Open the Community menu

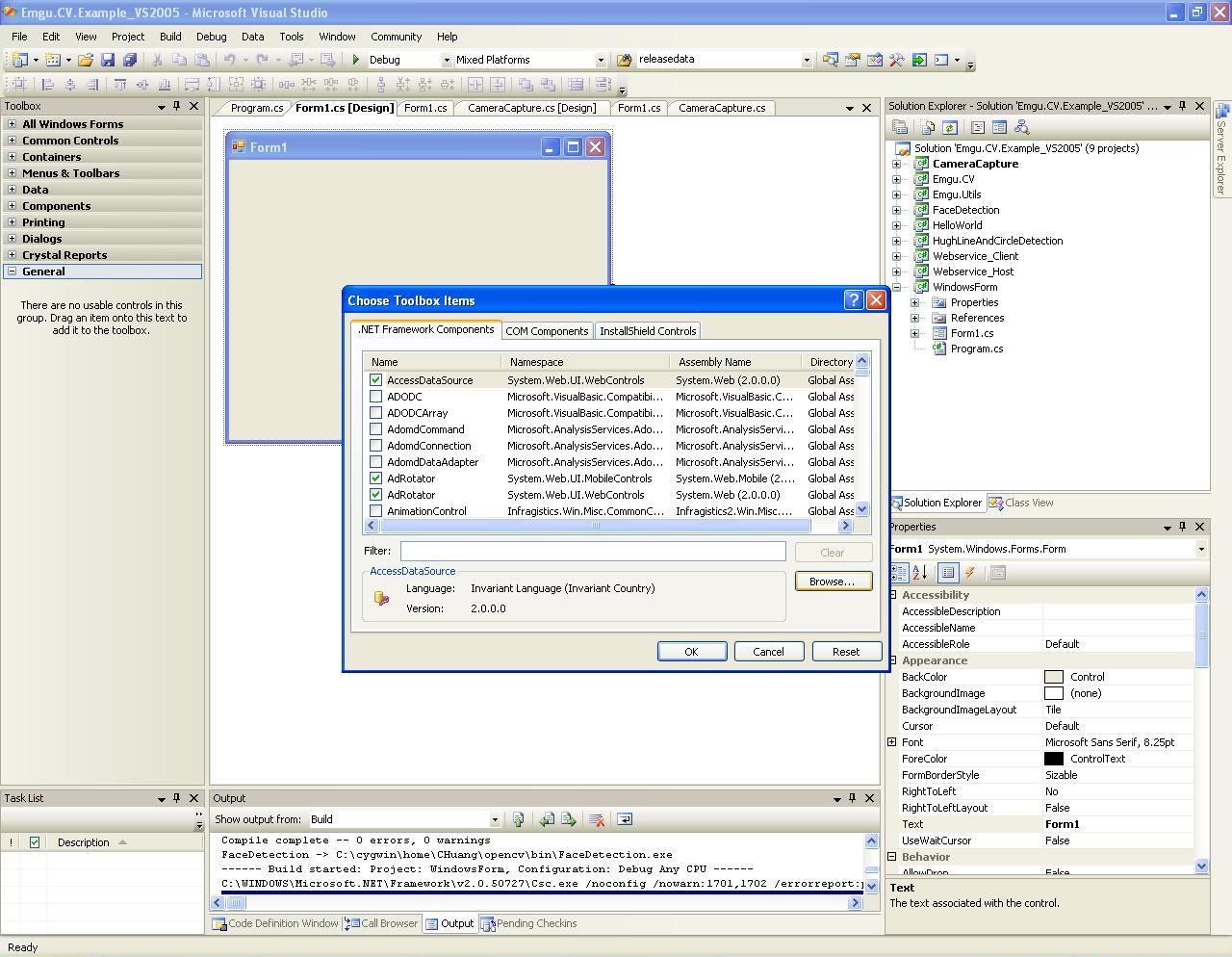[x=396, y=37]
